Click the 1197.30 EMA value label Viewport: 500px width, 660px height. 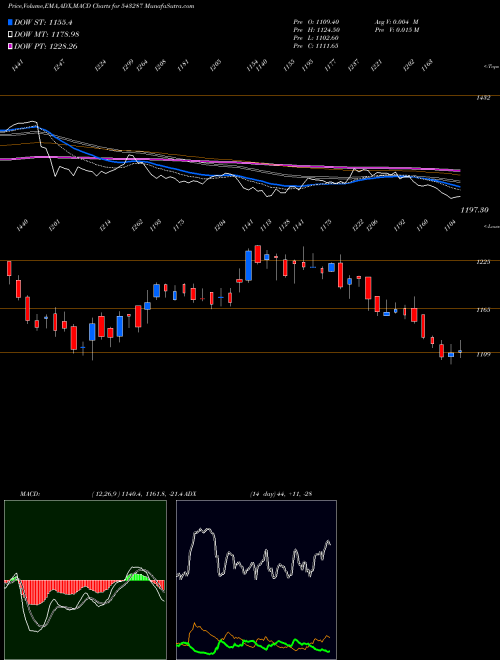click(474, 210)
